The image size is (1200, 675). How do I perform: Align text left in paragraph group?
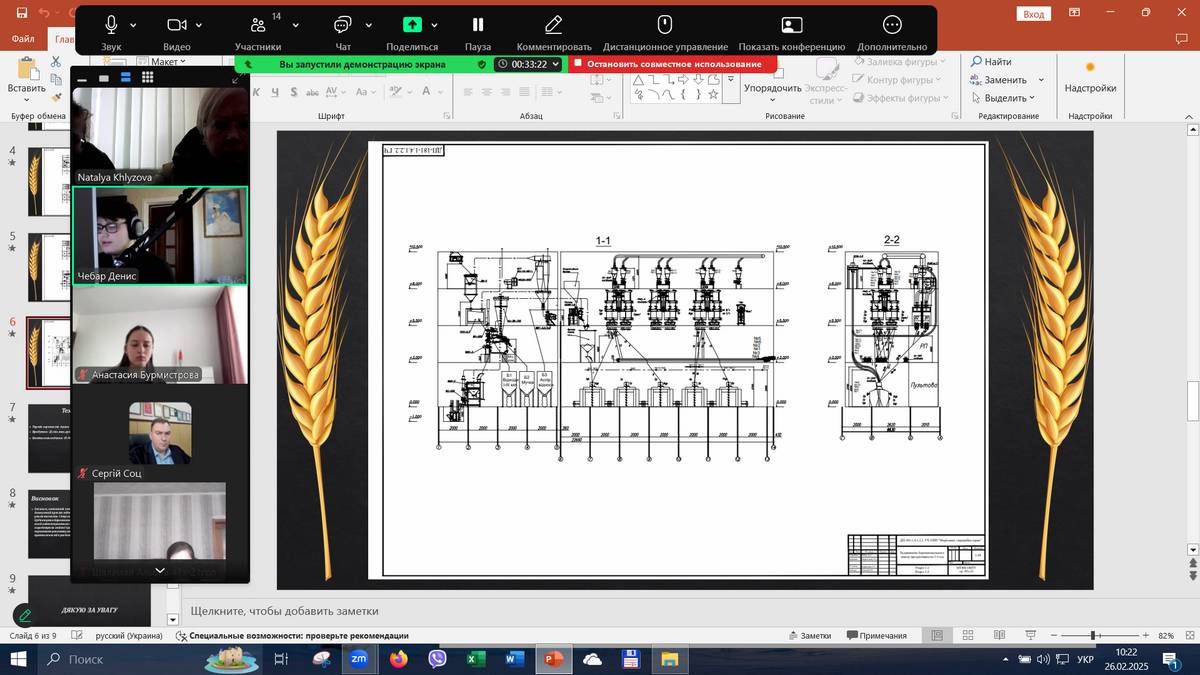(467, 92)
